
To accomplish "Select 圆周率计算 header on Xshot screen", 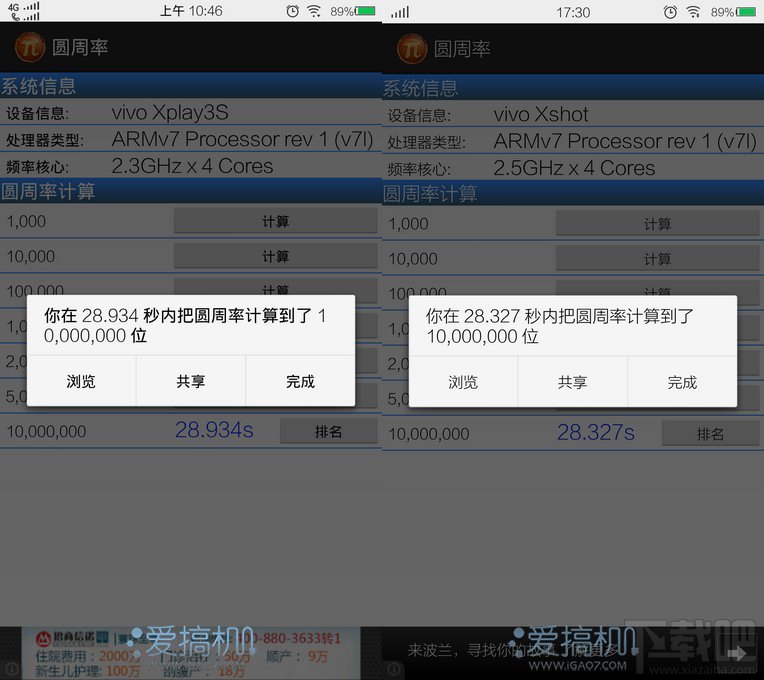I will tap(430, 193).
